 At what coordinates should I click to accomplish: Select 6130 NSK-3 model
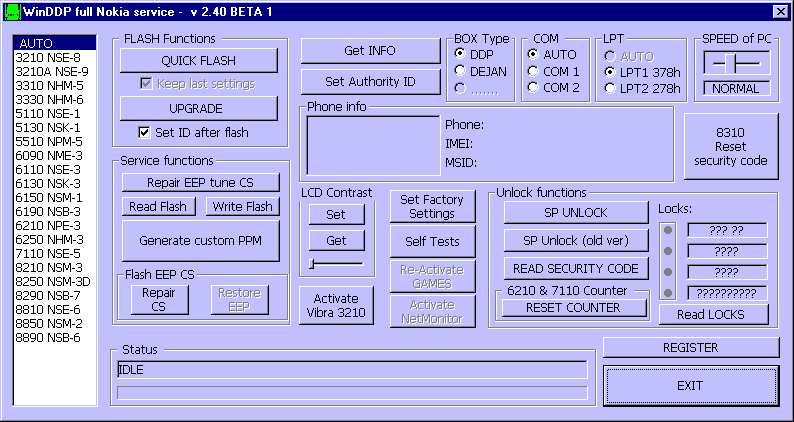[55, 183]
